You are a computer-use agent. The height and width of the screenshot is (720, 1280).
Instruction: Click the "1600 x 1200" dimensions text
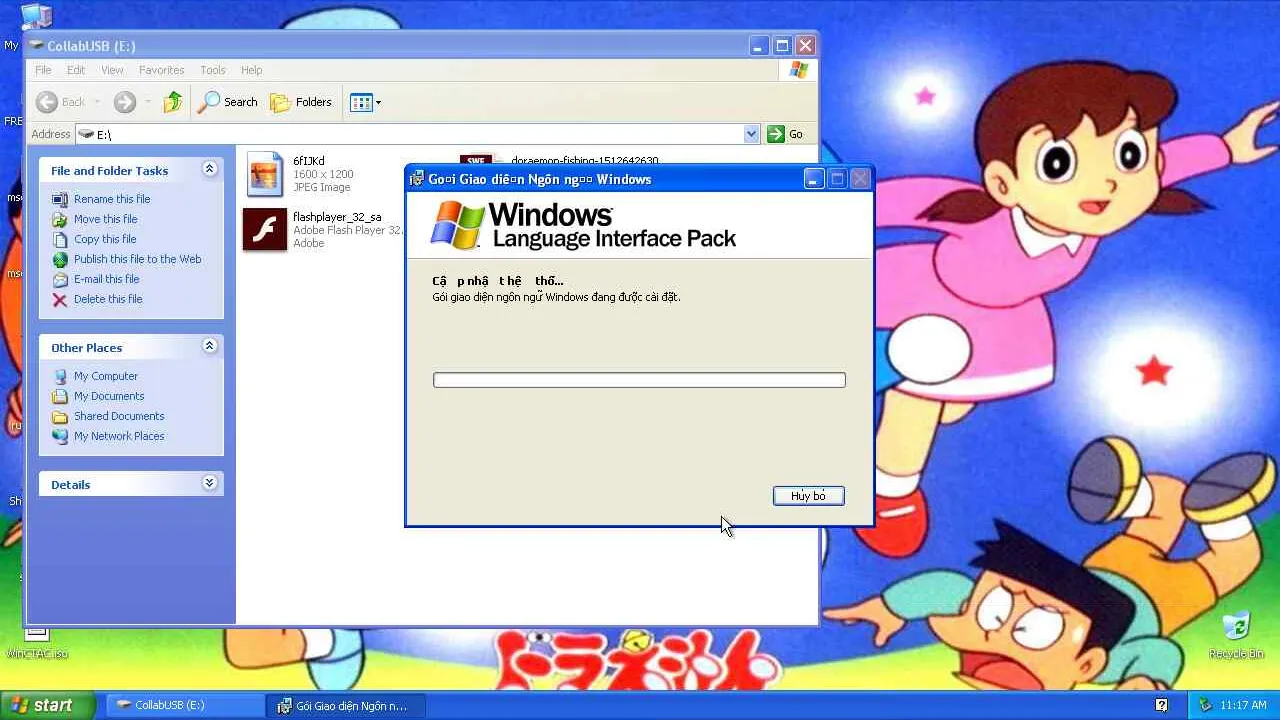click(323, 174)
